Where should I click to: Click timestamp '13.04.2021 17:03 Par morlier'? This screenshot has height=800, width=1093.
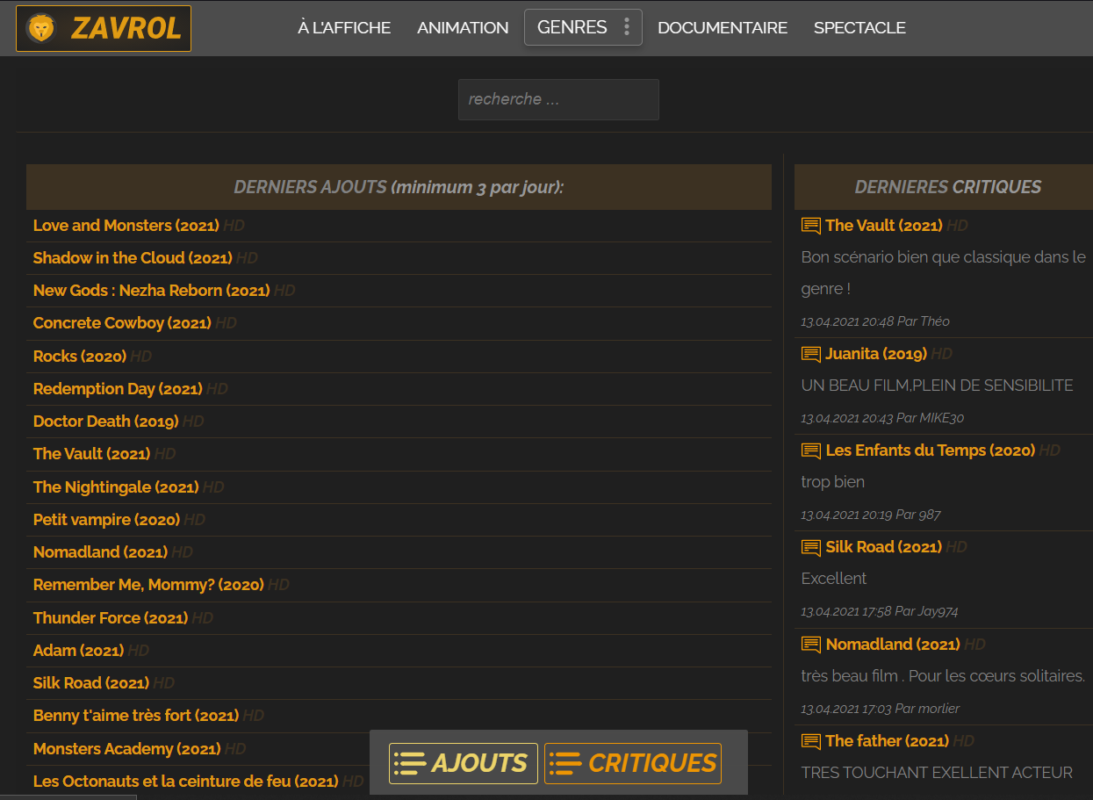click(x=880, y=709)
